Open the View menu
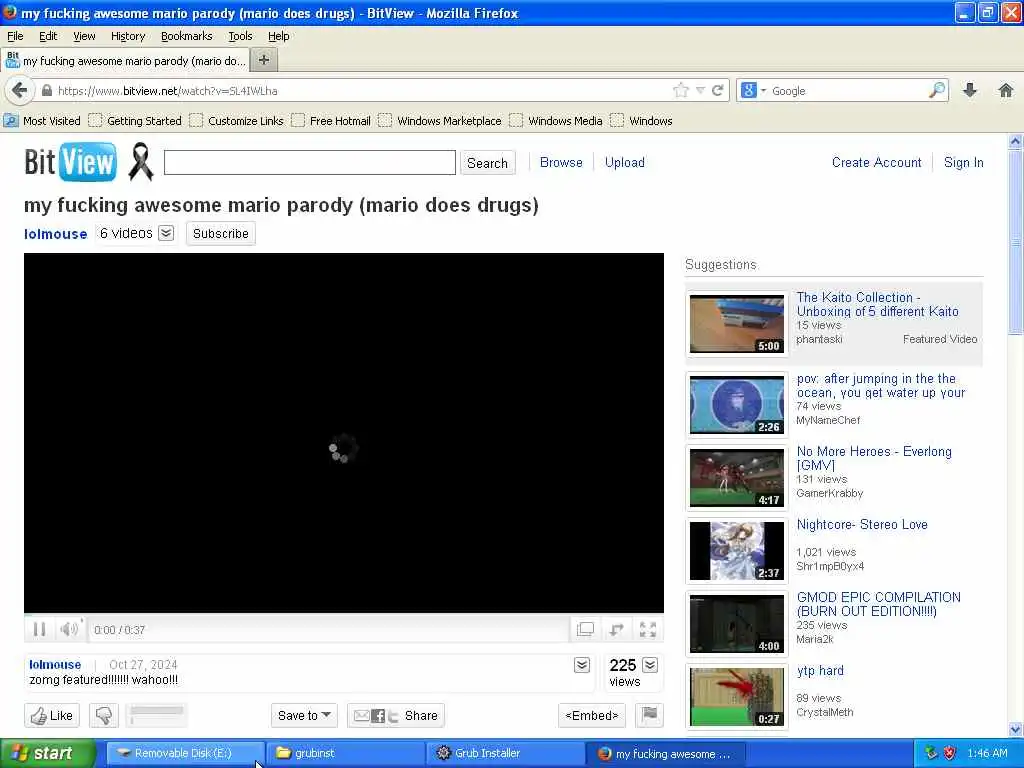 click(84, 36)
